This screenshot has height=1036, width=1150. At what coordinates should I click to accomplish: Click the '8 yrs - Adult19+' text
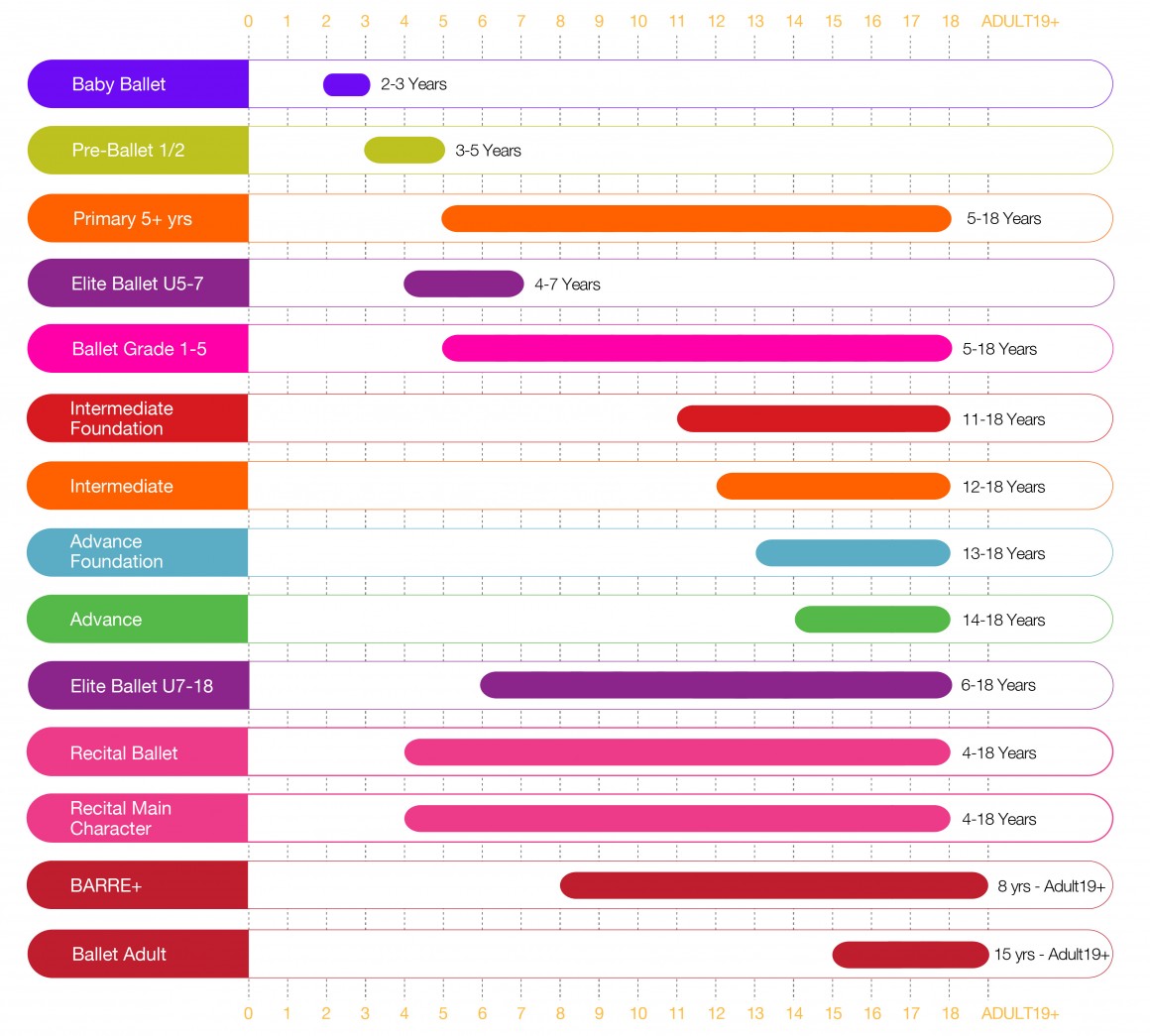pyautogui.click(x=1051, y=886)
